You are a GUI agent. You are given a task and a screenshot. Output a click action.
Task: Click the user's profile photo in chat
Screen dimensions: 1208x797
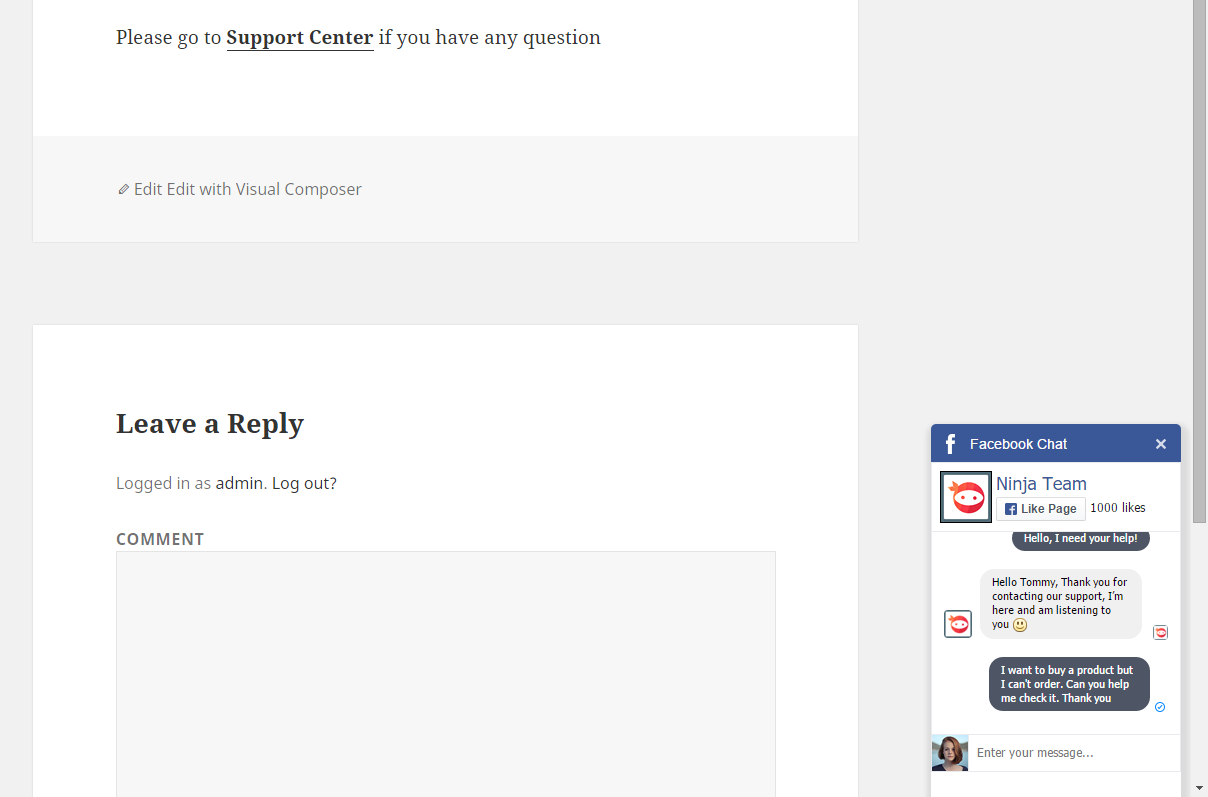[950, 753]
